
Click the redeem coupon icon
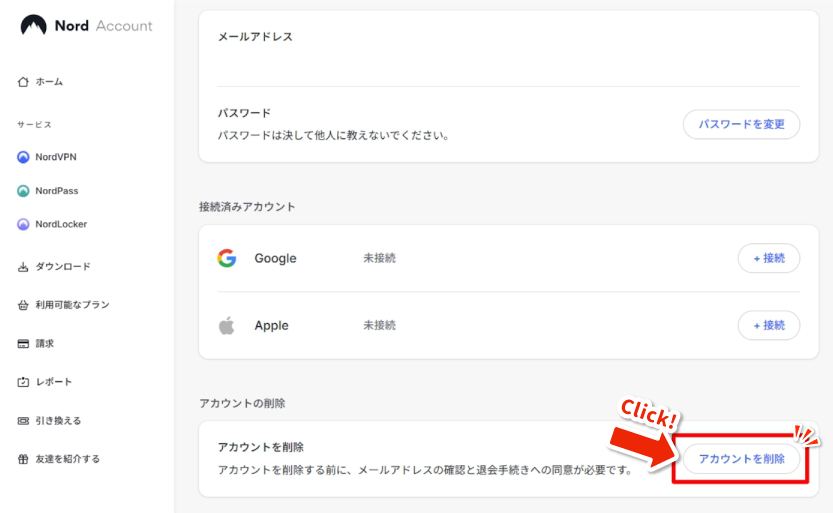(23, 421)
